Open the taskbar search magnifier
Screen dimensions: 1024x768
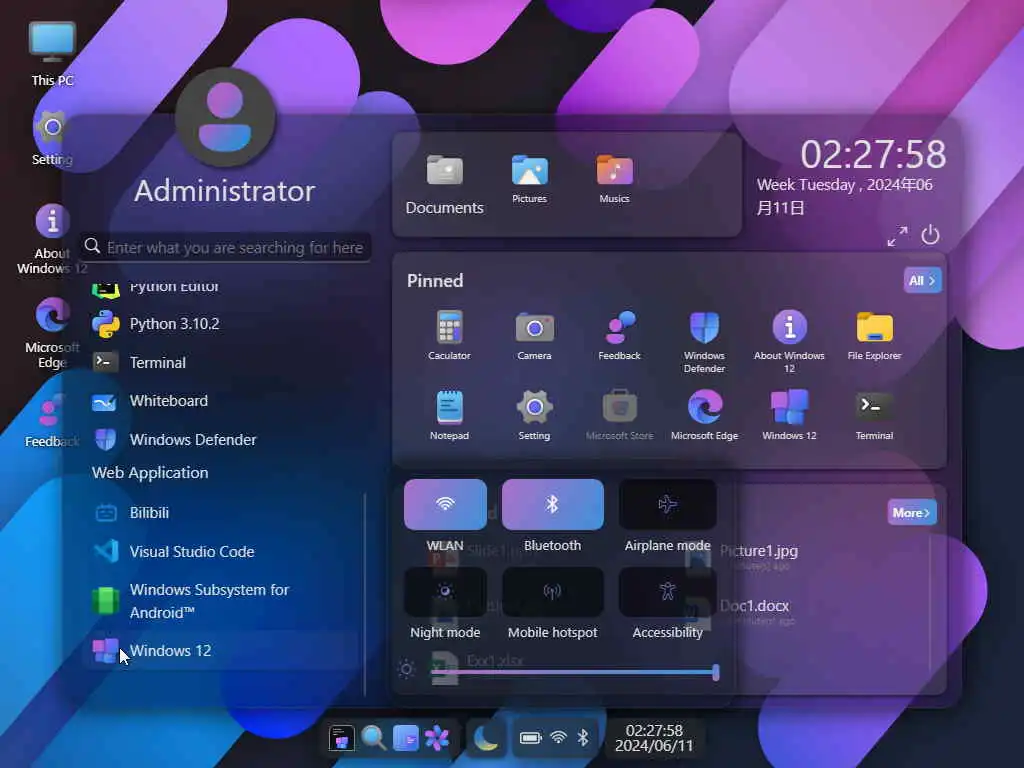tap(374, 738)
